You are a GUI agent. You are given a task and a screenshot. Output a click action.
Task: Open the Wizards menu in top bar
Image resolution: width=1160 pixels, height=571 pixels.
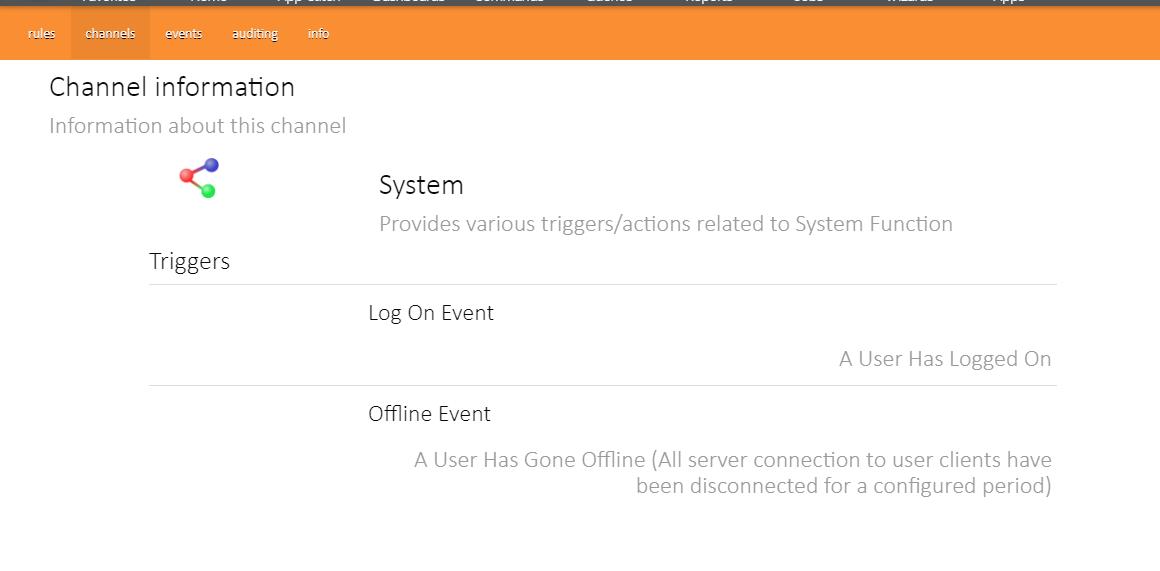[909, 2]
